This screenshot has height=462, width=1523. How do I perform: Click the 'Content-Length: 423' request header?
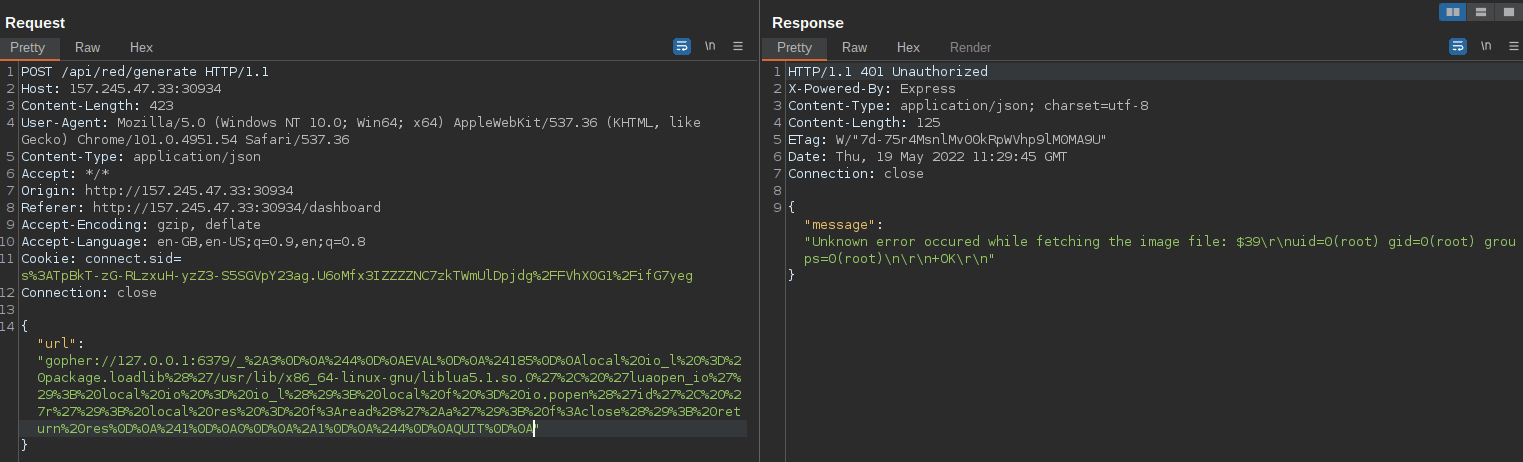coord(97,106)
